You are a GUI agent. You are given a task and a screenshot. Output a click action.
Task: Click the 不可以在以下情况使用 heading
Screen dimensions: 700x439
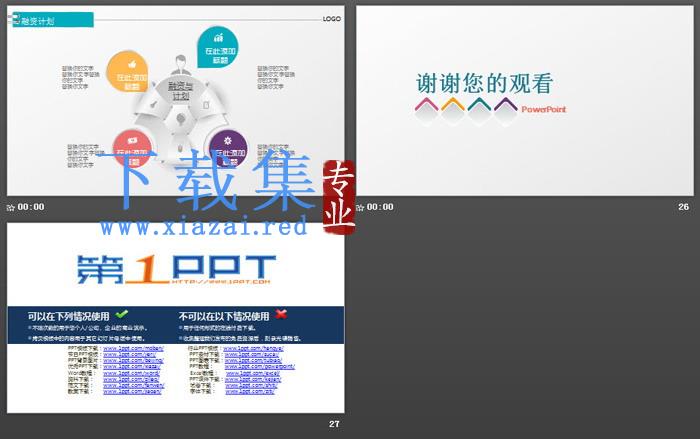(x=224, y=316)
